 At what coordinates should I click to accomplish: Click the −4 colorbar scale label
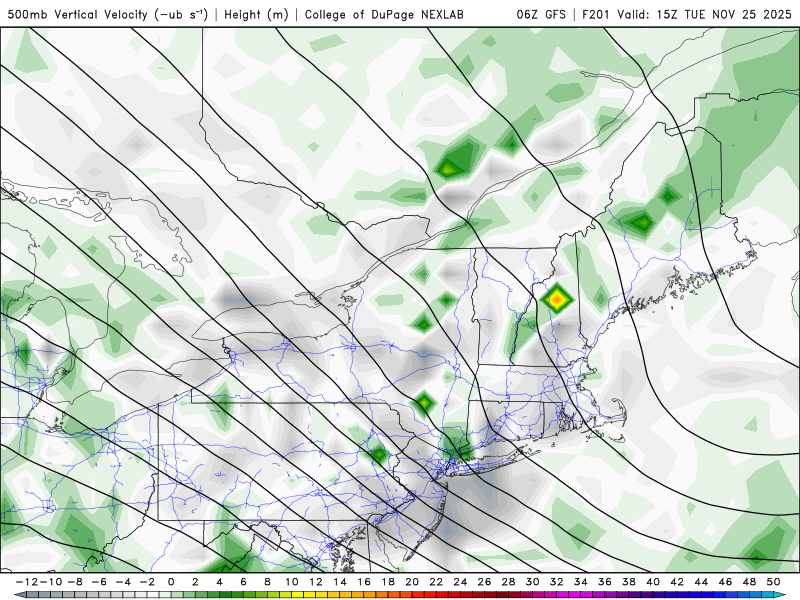click(x=123, y=582)
